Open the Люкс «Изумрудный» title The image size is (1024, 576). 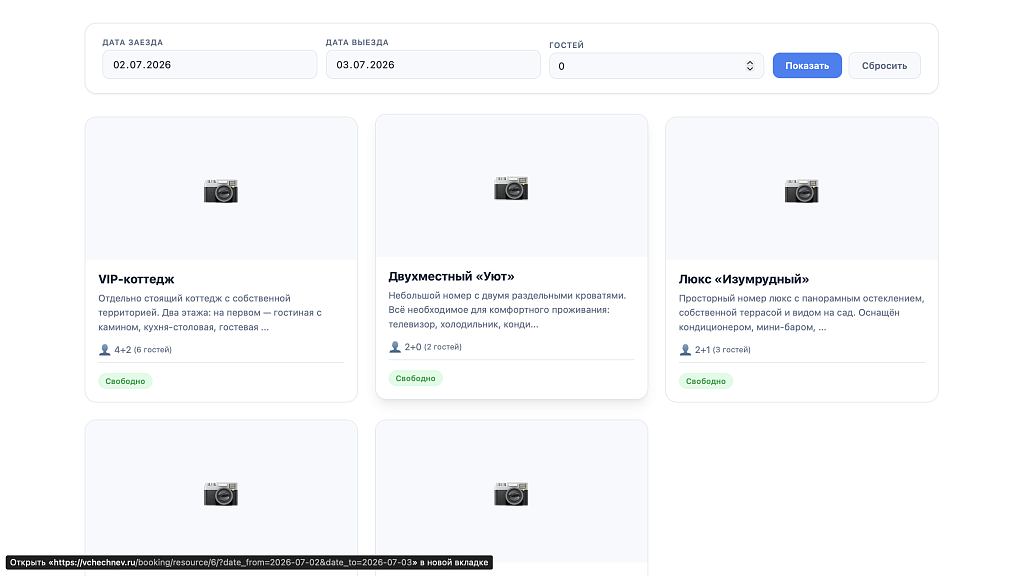point(744,279)
